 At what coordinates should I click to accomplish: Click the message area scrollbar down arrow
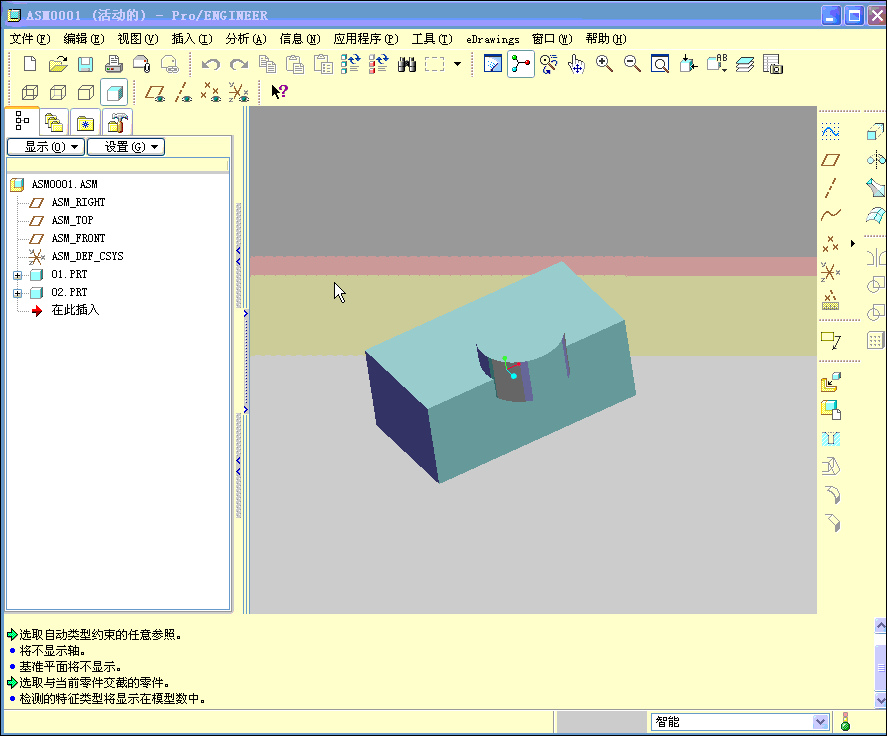tap(881, 700)
